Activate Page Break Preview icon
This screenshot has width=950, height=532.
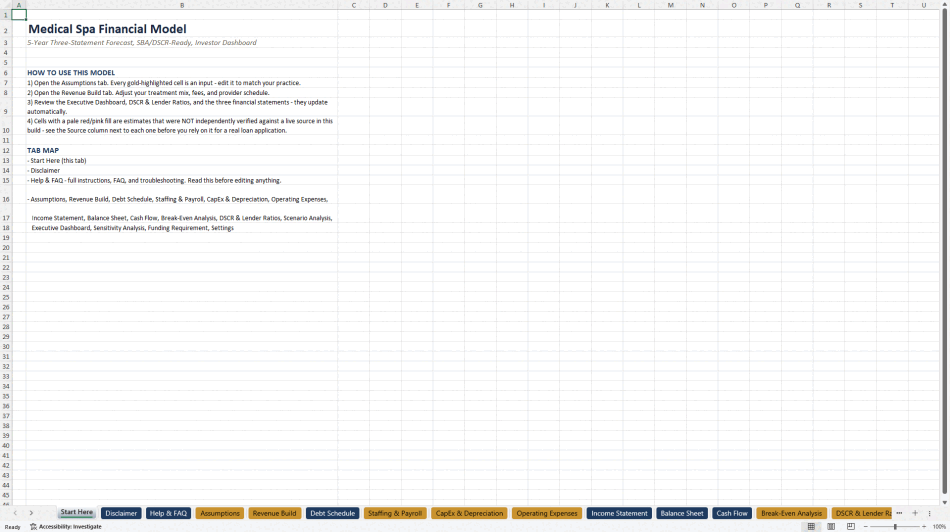coord(851,527)
